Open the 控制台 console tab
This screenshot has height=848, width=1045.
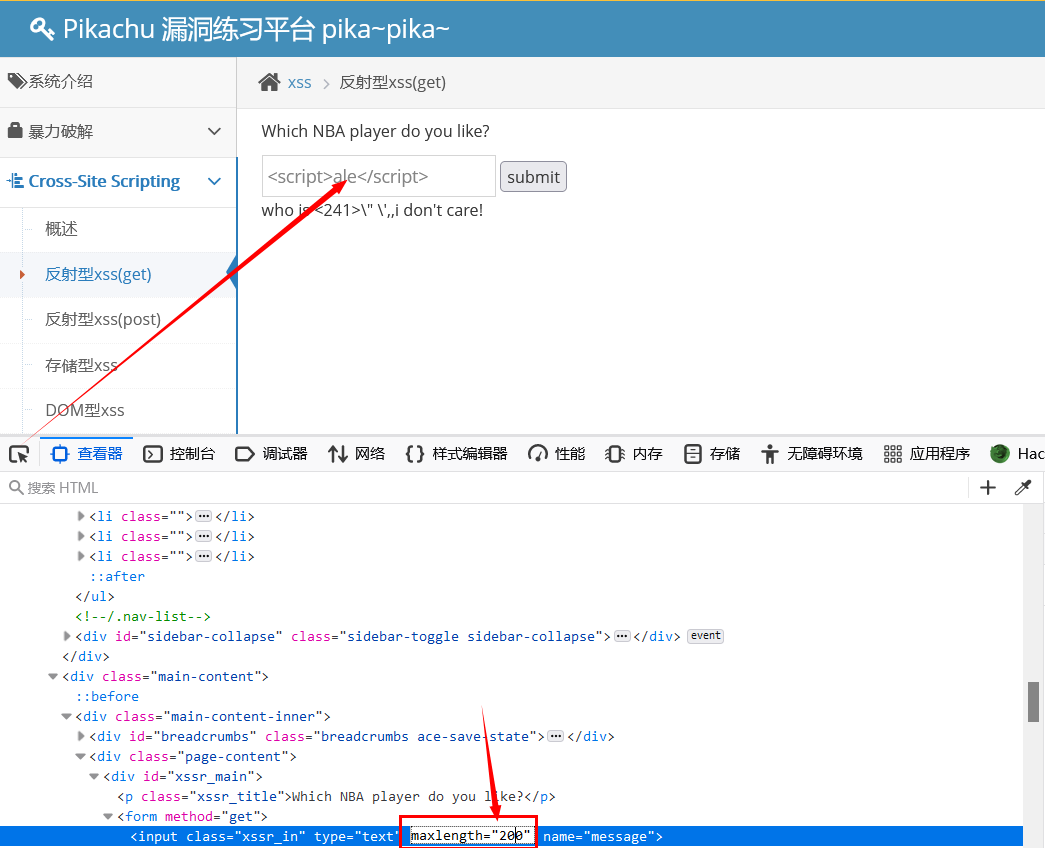(179, 454)
